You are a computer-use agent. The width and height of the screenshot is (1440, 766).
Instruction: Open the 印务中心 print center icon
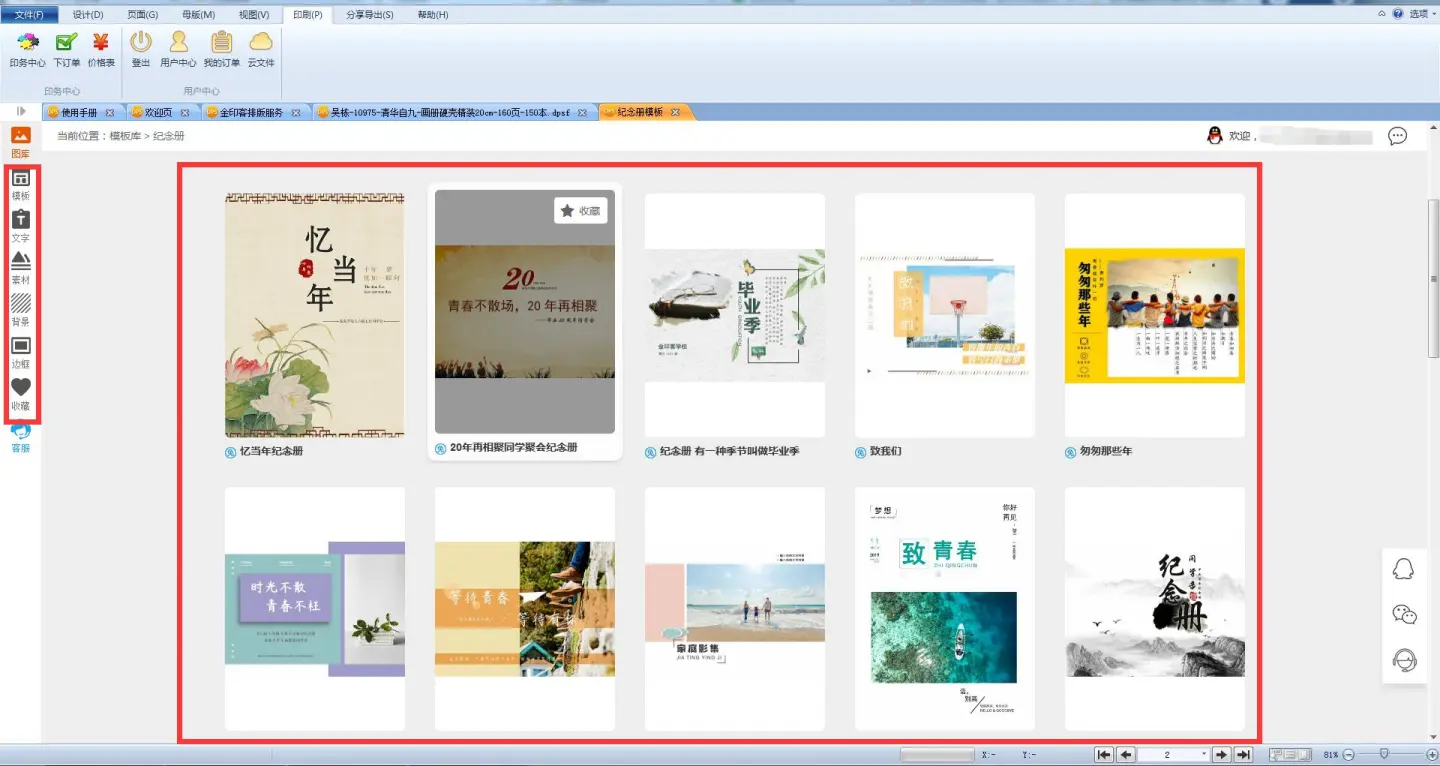(x=27, y=49)
